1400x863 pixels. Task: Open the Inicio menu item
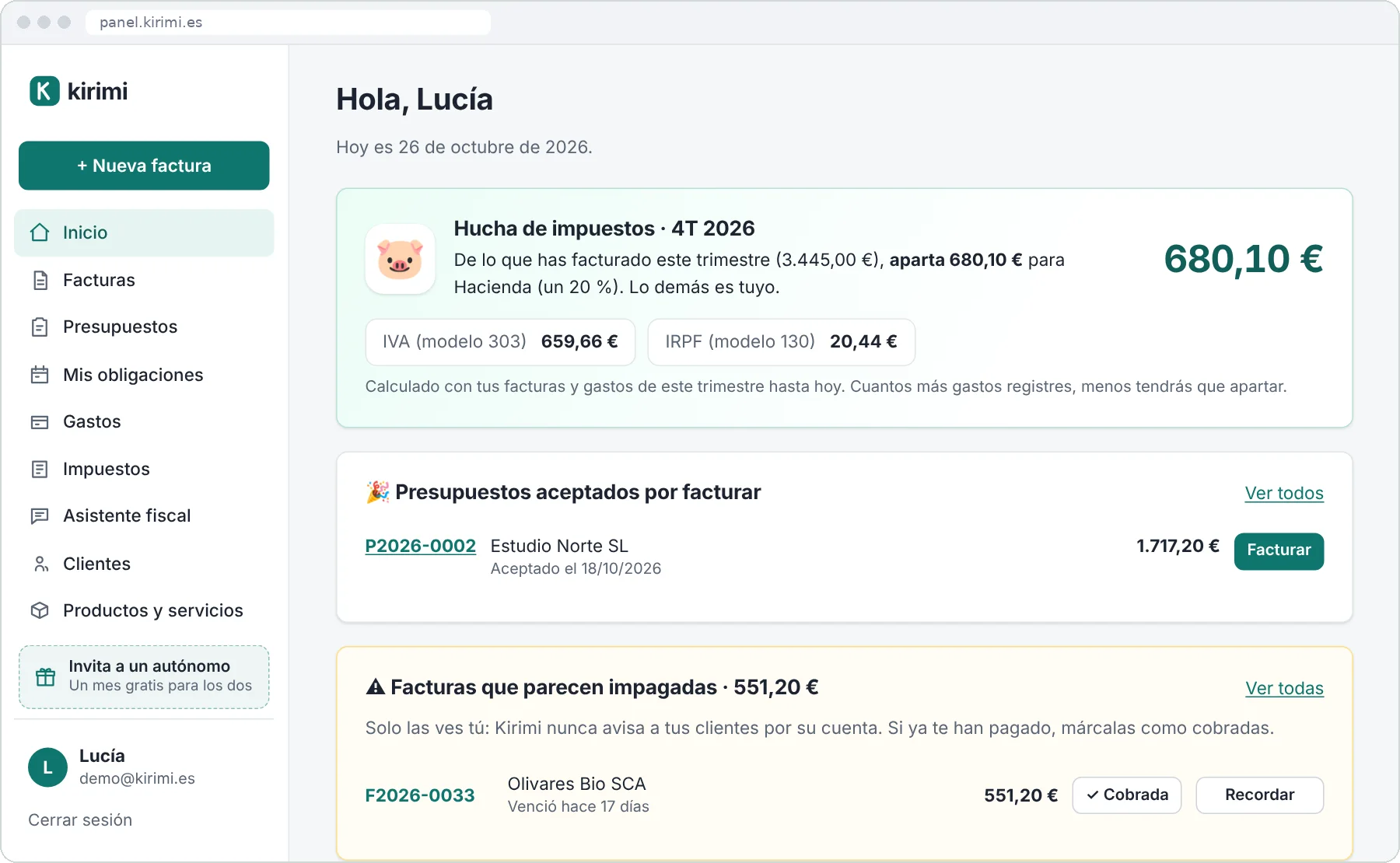pos(144,232)
